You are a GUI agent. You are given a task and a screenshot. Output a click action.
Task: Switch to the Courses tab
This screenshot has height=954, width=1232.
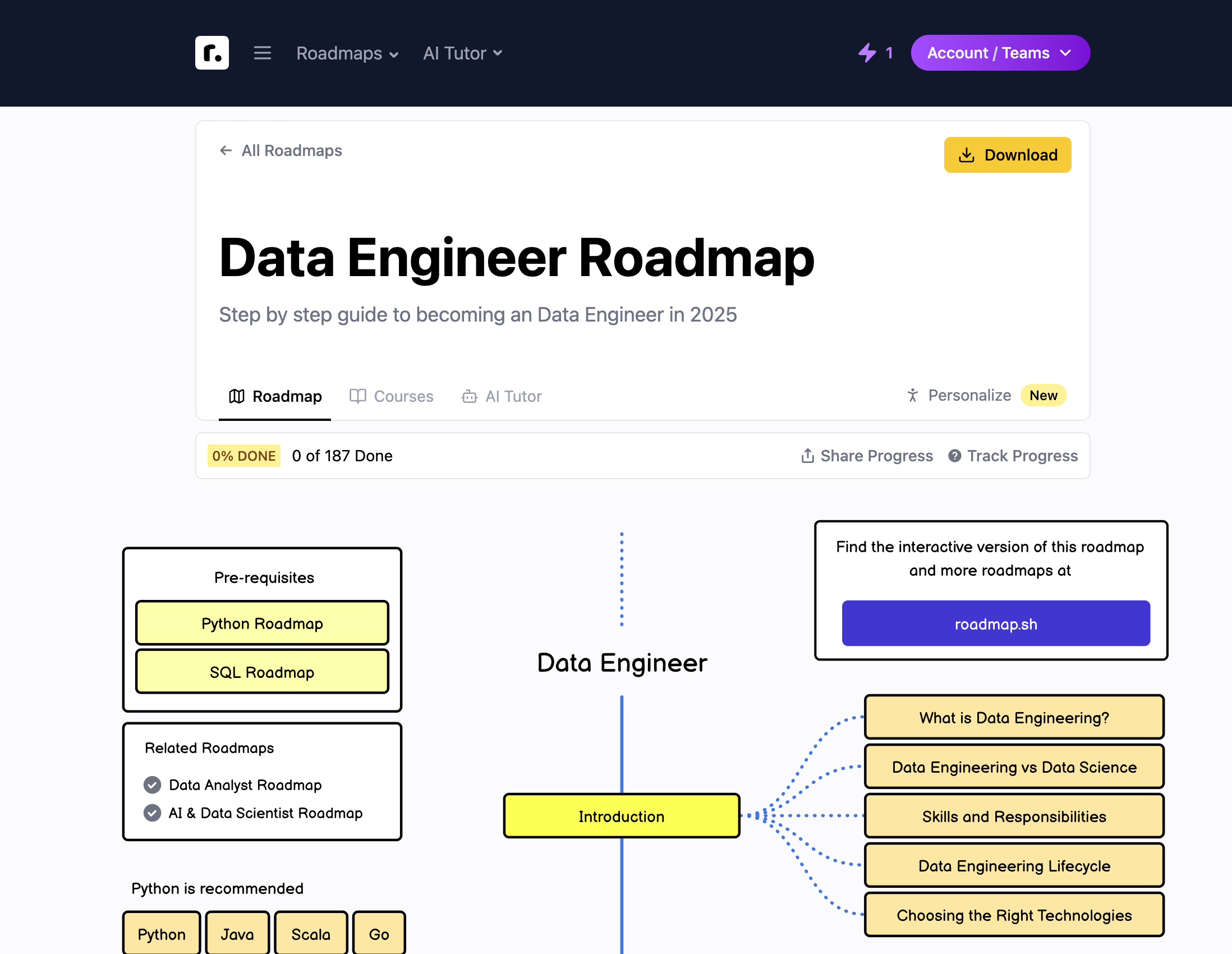(x=392, y=396)
